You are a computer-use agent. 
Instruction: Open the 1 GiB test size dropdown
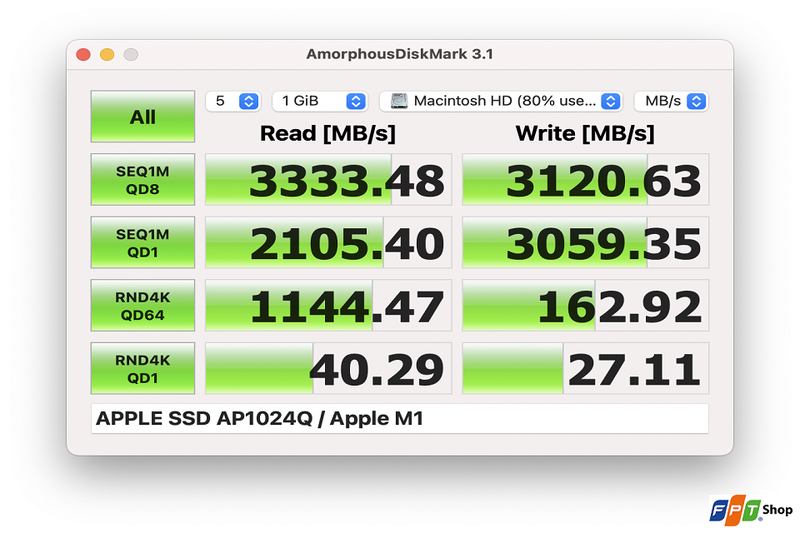click(320, 101)
